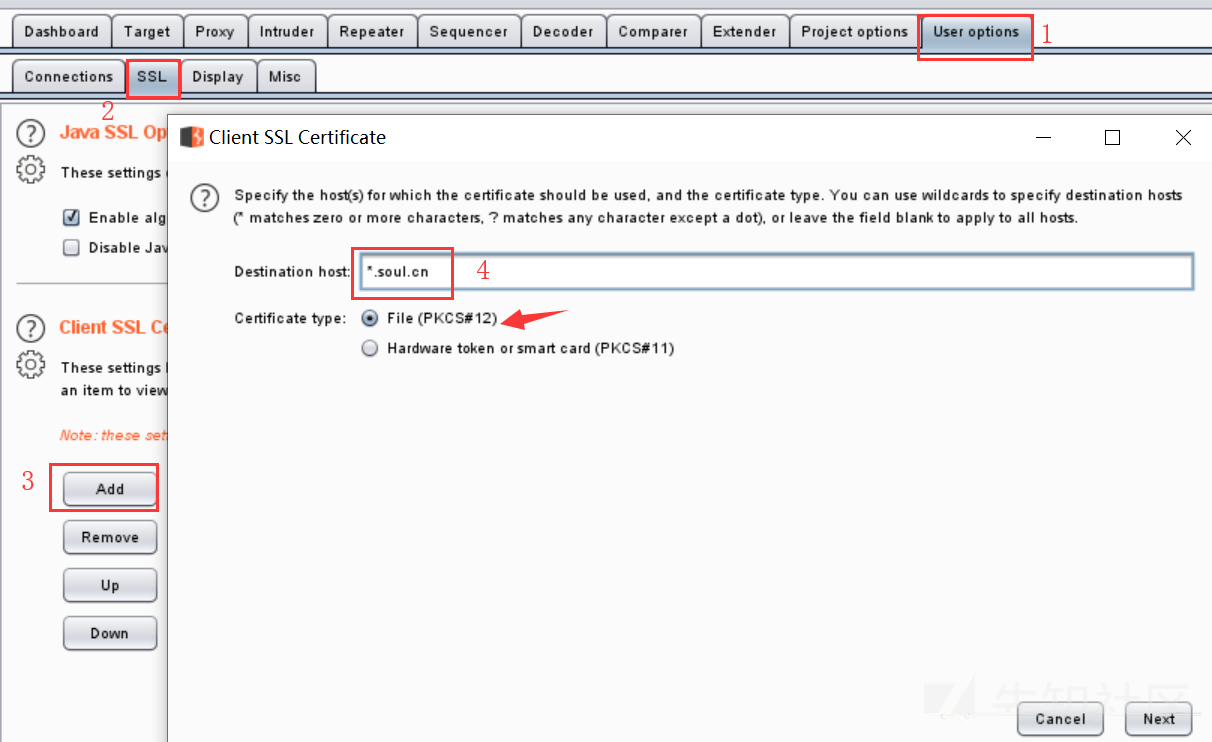Minimize the Client SSL Certificate dialog
Viewport: 1212px width, 742px height.
coord(1043,138)
